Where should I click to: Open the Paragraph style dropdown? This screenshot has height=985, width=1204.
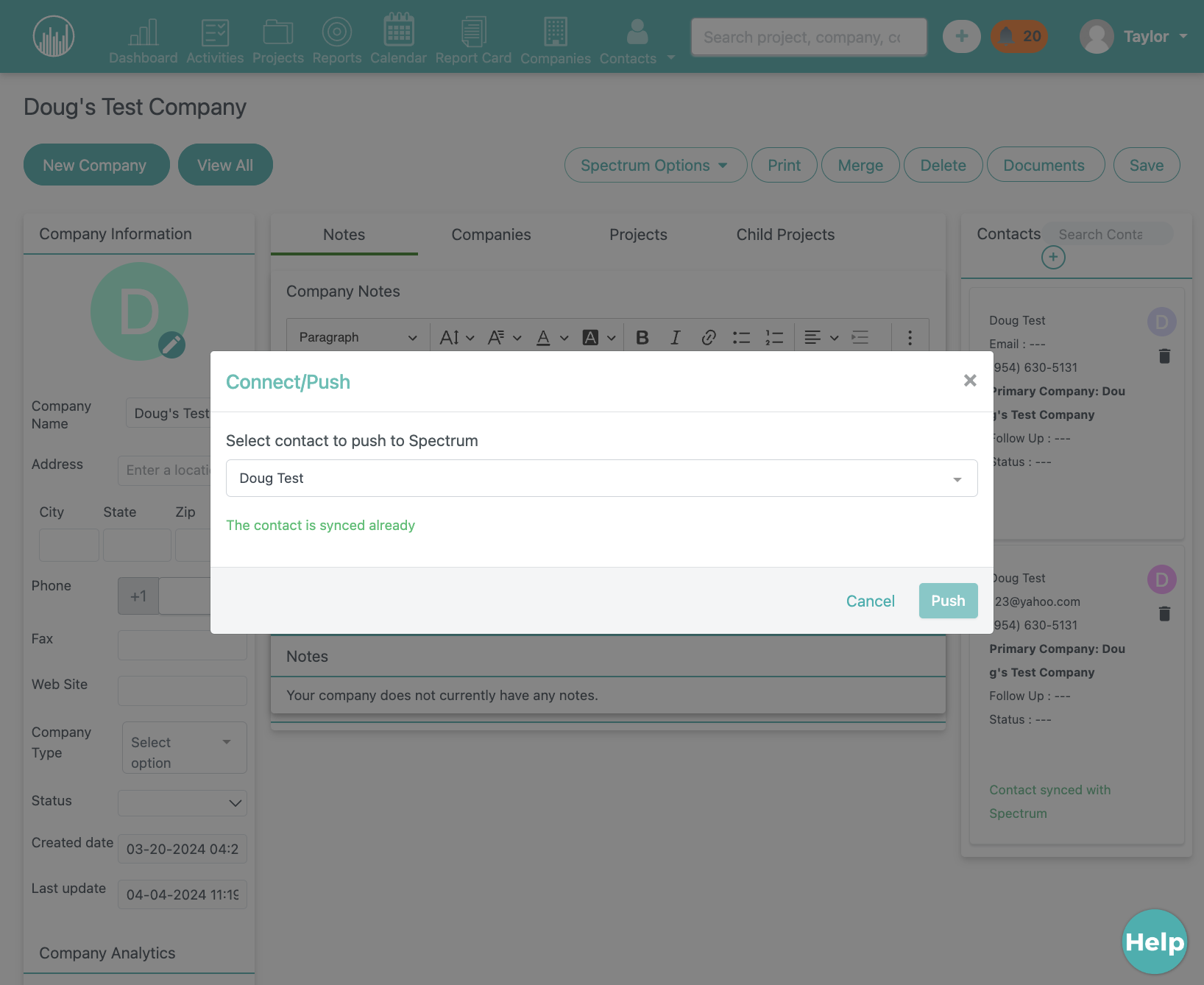pos(358,337)
